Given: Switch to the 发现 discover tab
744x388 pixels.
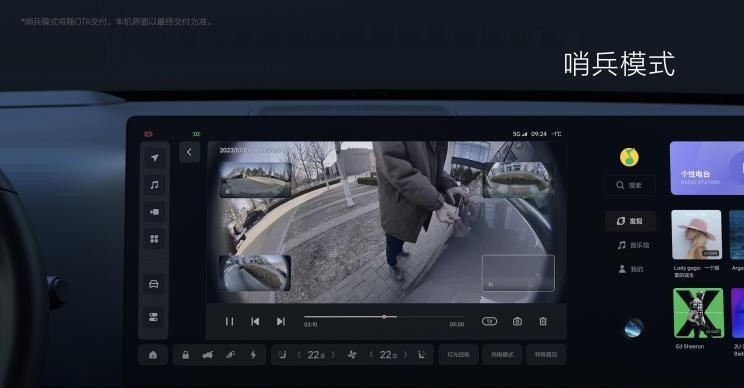Looking at the screenshot, I should click(x=630, y=221).
